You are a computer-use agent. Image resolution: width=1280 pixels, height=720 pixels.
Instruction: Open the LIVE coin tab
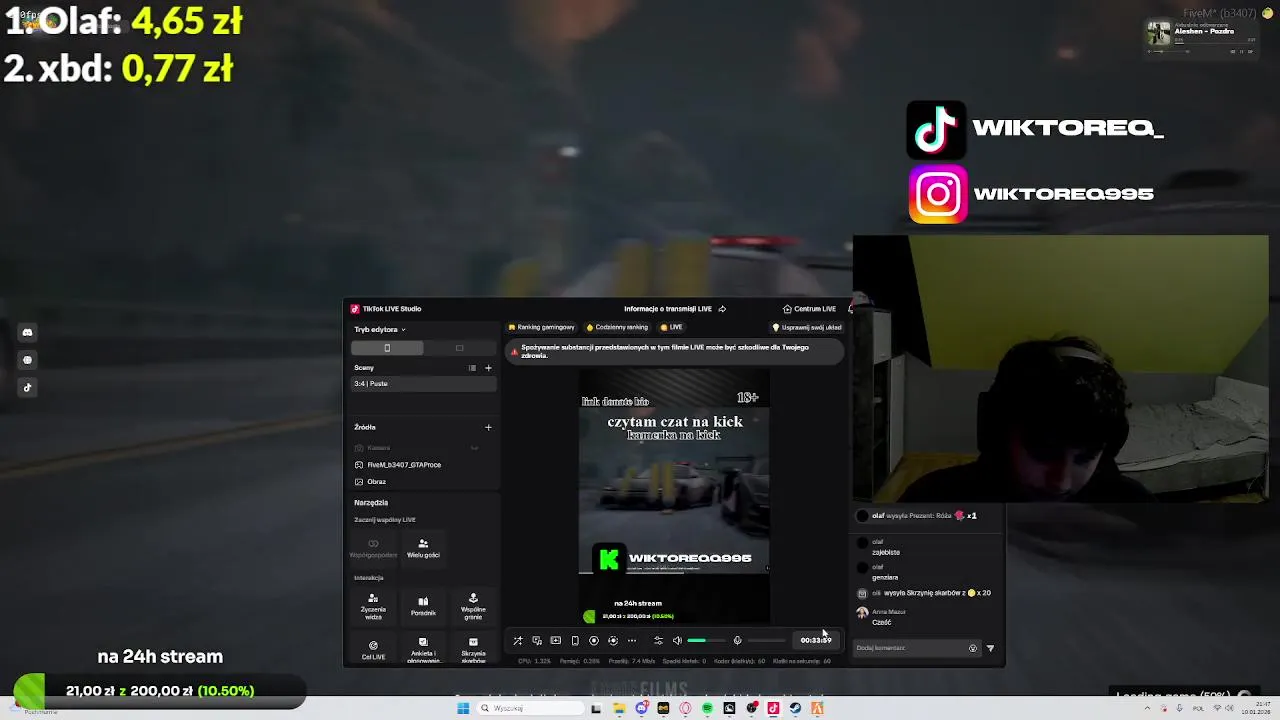coord(671,327)
